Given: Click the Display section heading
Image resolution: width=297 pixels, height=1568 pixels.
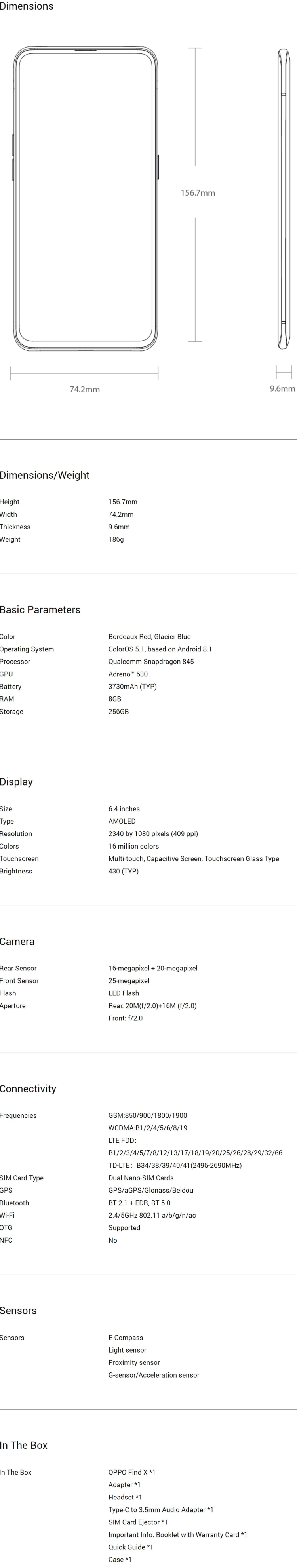Looking at the screenshot, I should [x=16, y=782].
